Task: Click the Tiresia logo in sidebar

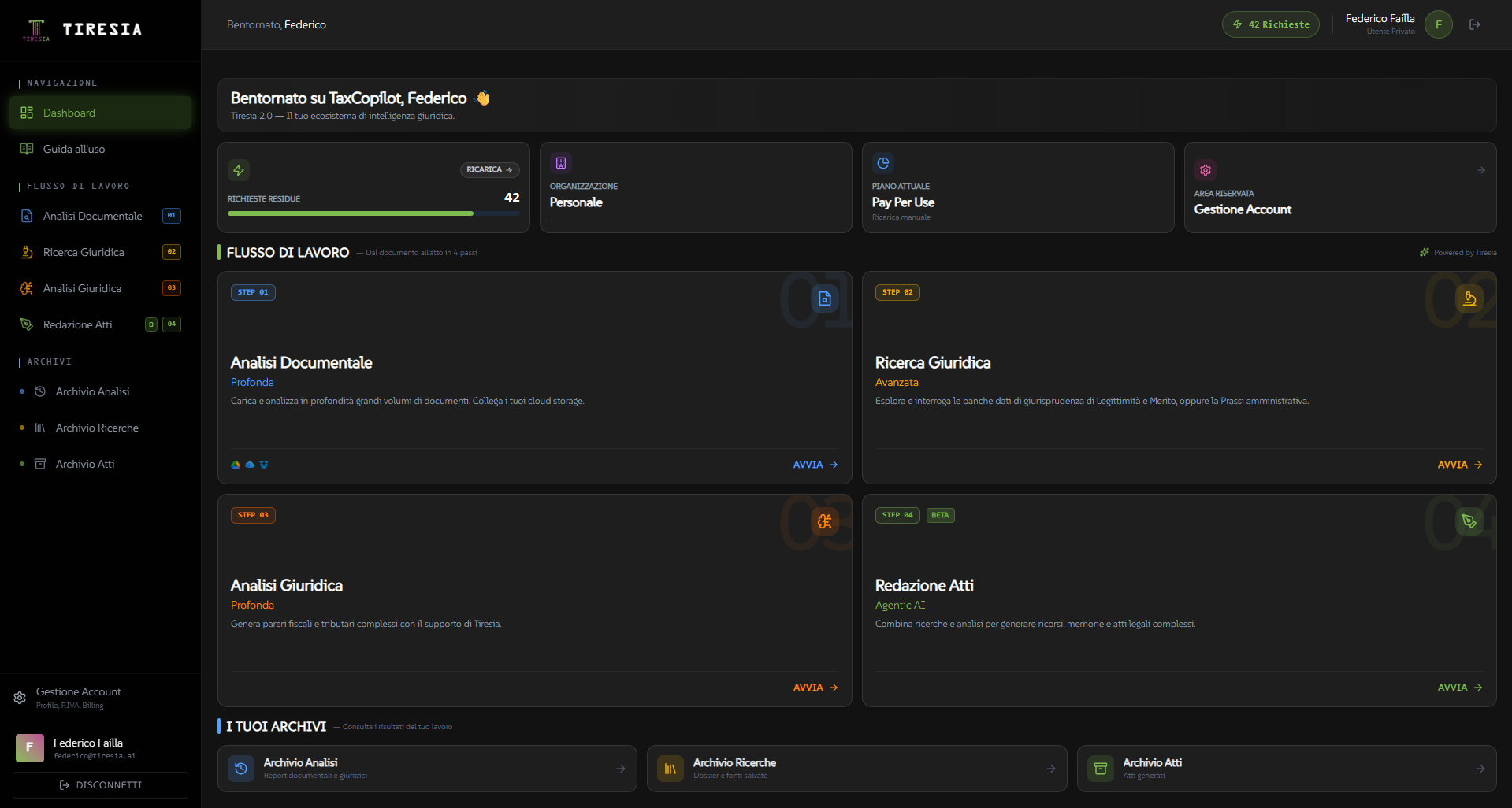Action: tap(82, 30)
